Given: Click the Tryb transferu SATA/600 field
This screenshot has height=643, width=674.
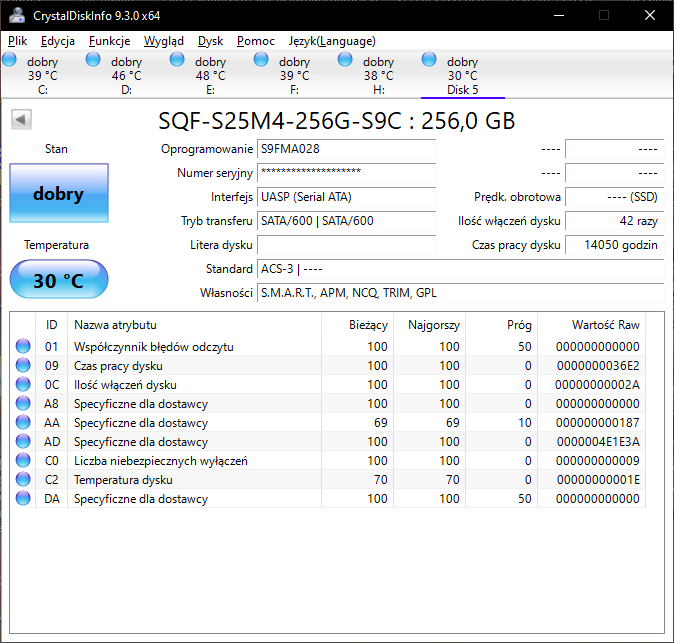Looking at the screenshot, I should click(x=346, y=221).
